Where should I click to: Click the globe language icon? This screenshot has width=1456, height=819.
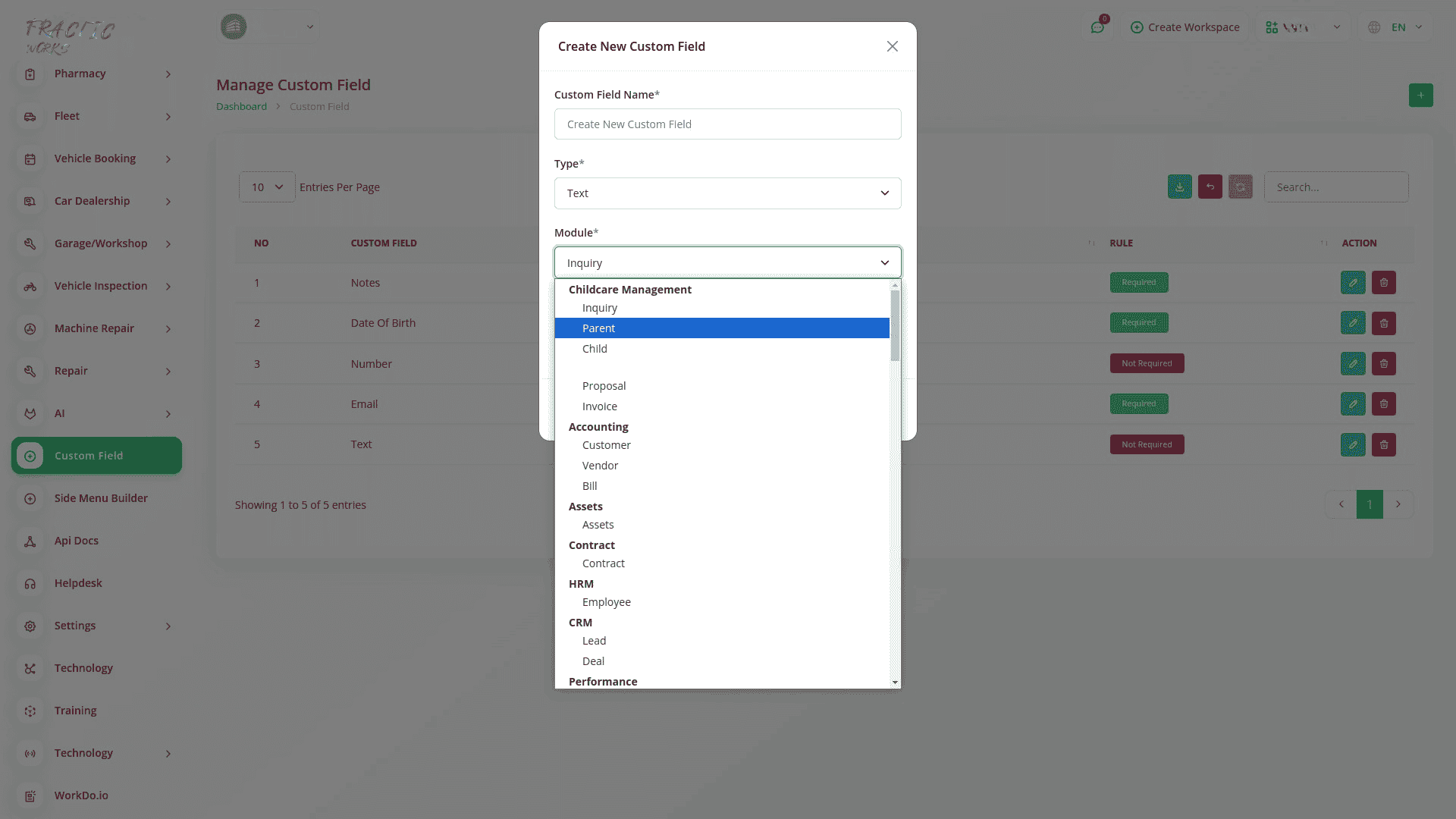click(x=1374, y=27)
